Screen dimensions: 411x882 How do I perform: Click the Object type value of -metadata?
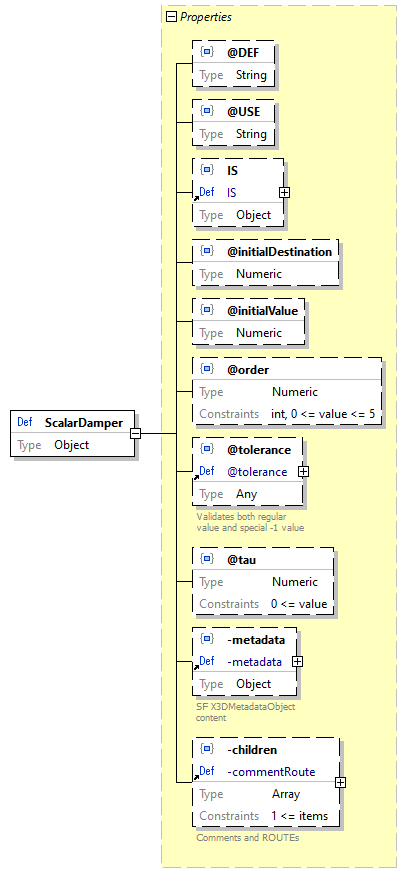click(x=253, y=684)
